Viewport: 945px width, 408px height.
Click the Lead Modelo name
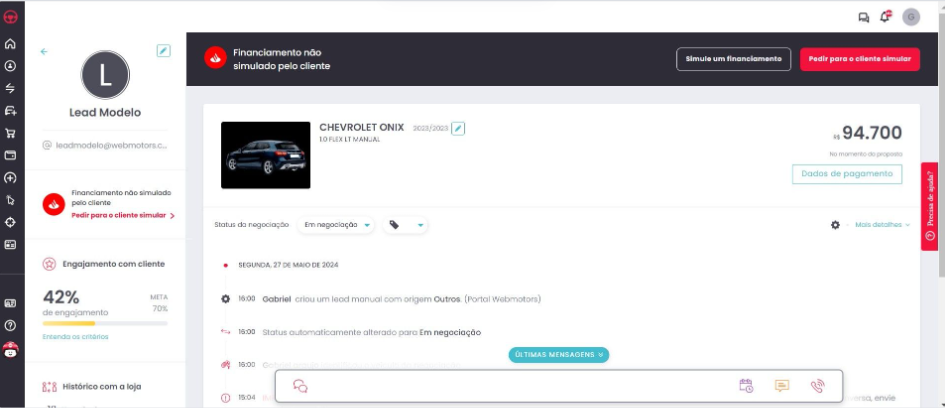coord(105,113)
